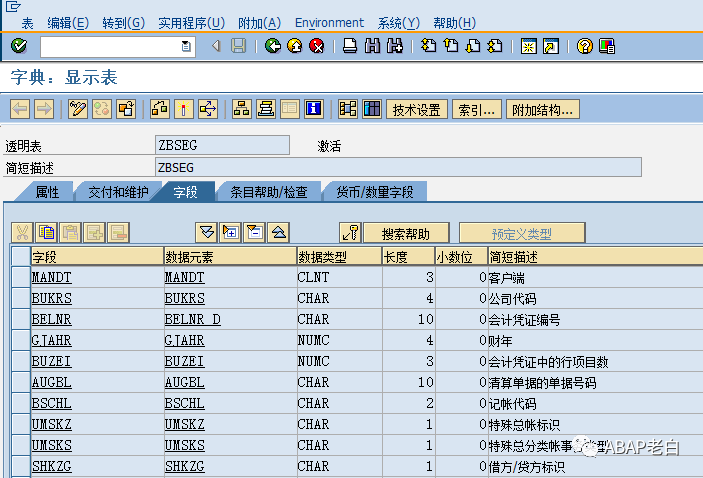The height and width of the screenshot is (478, 703).
Task: Click the 索引... button
Action: point(476,109)
